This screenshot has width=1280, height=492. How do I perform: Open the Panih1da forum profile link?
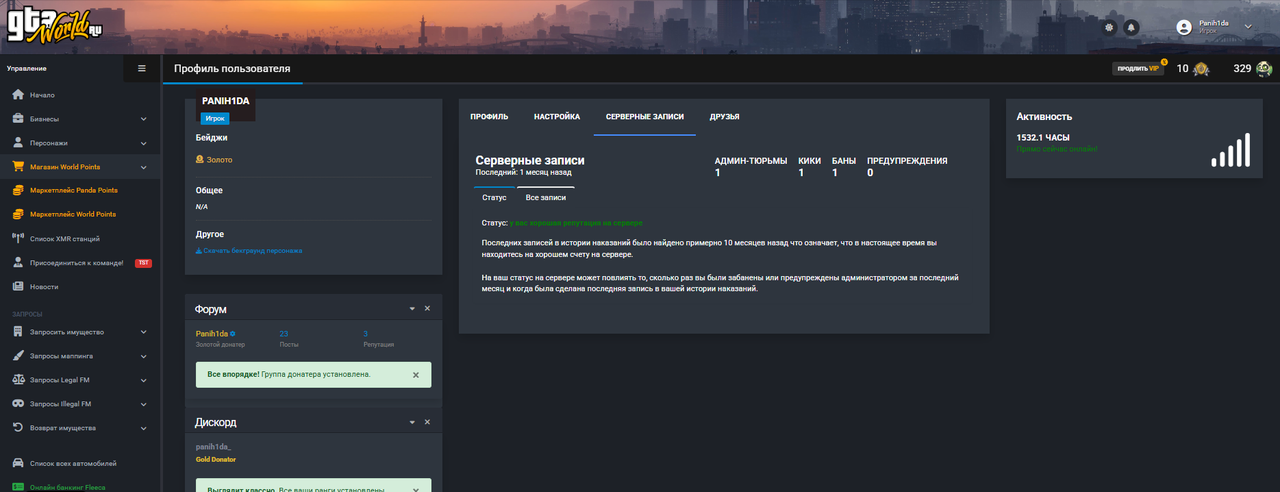(x=212, y=333)
